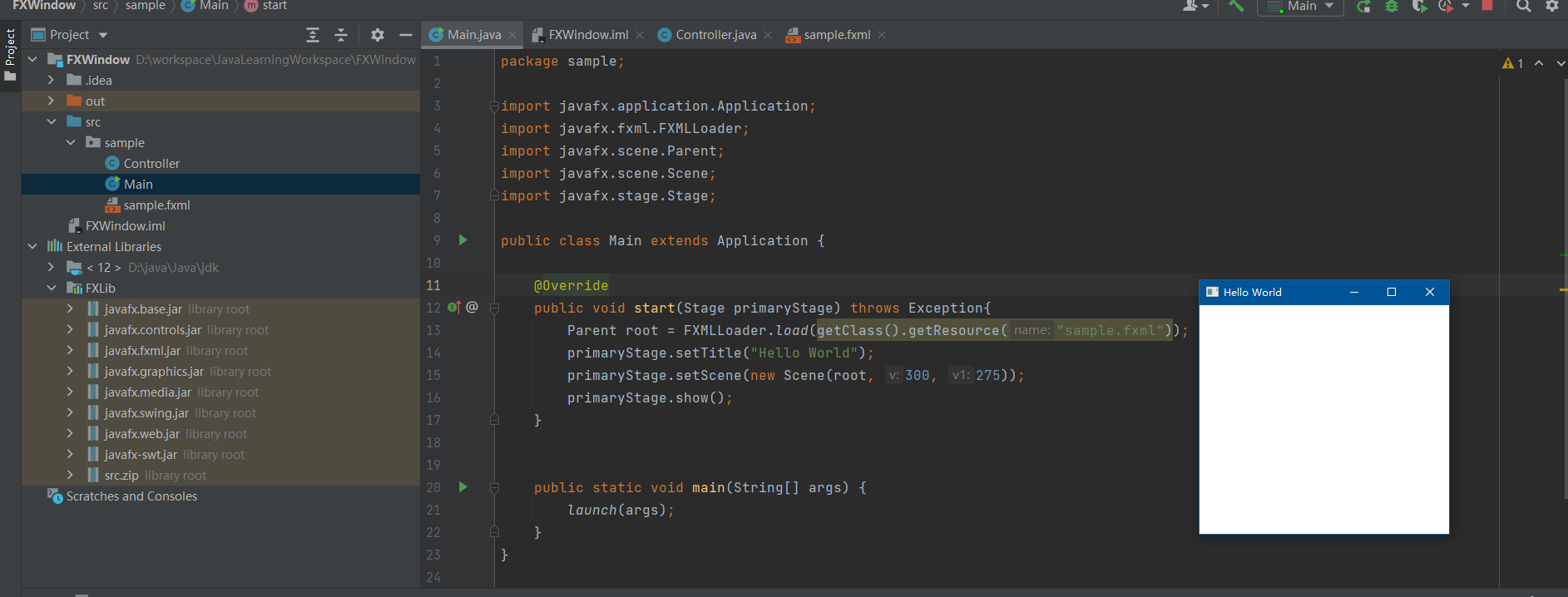Click the Collapse All icon in Project panel
1568x597 pixels.
point(341,35)
